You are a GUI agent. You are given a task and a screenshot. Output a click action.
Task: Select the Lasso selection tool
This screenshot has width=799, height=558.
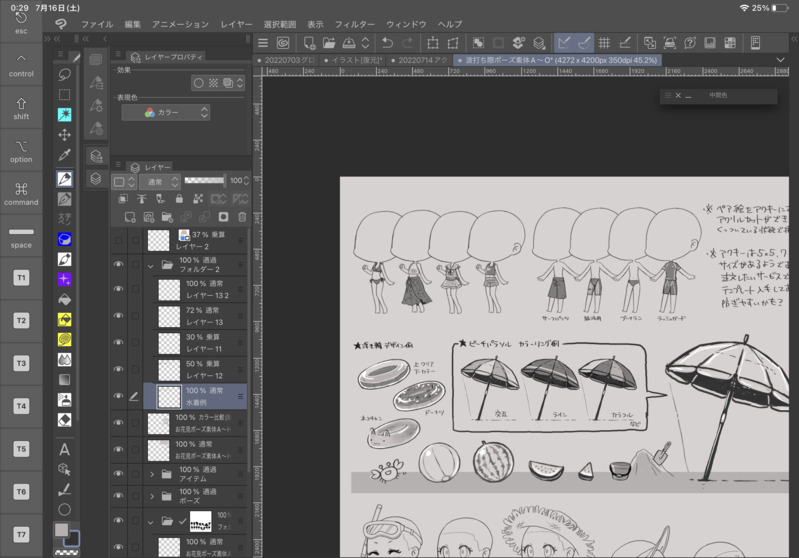[x=64, y=75]
